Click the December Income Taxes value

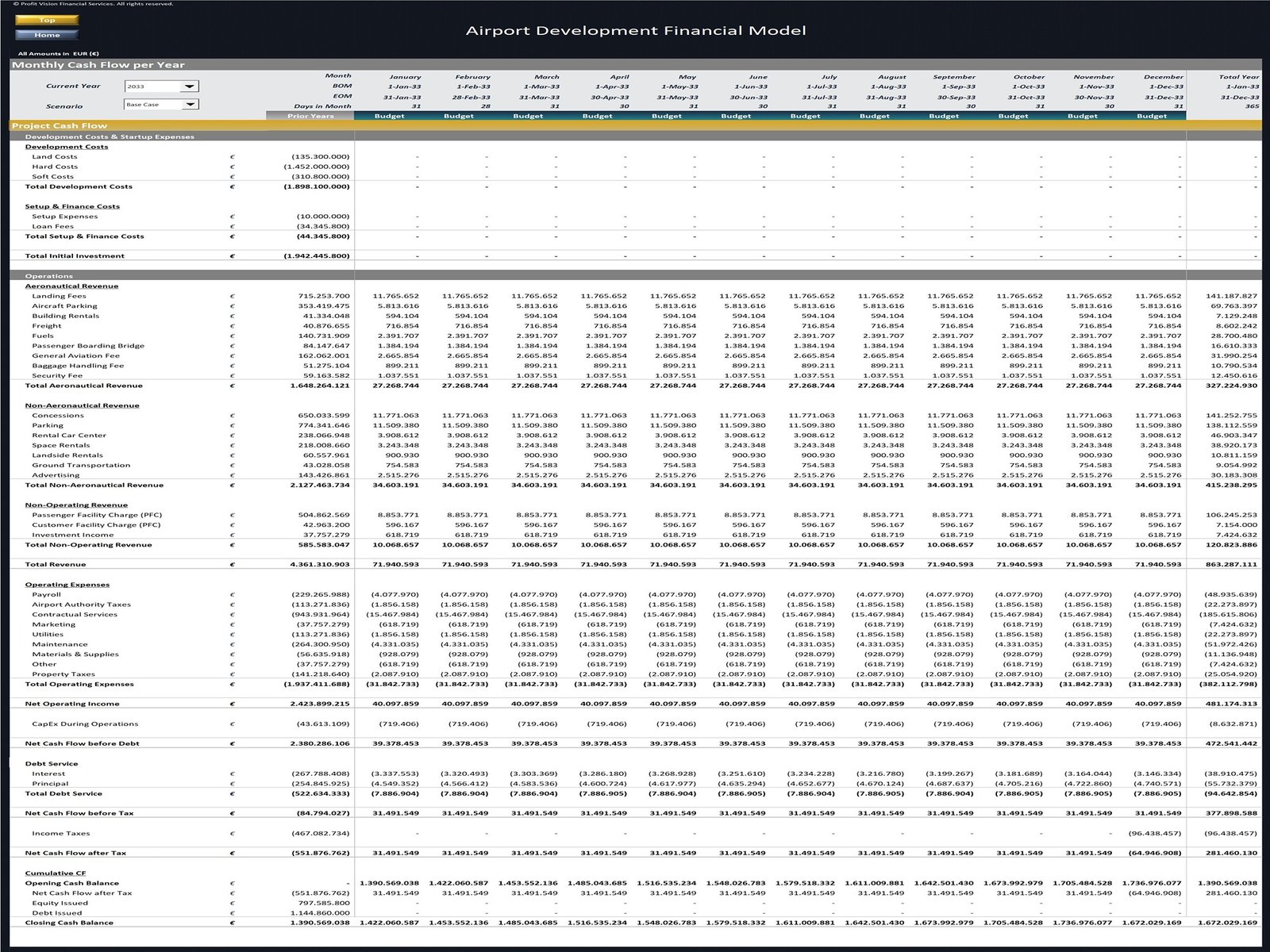(x=1154, y=834)
